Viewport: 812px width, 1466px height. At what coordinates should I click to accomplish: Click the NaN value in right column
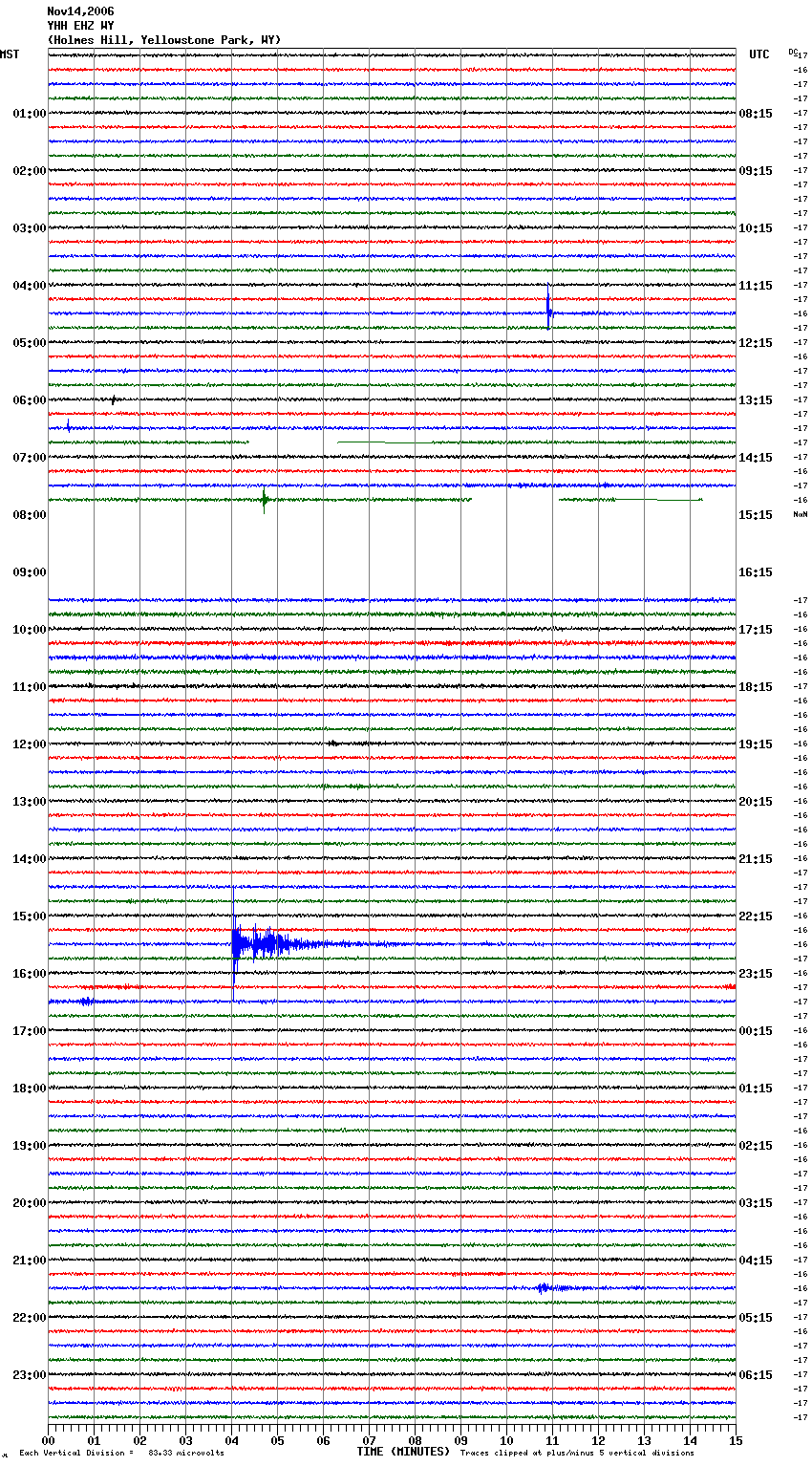pos(801,514)
